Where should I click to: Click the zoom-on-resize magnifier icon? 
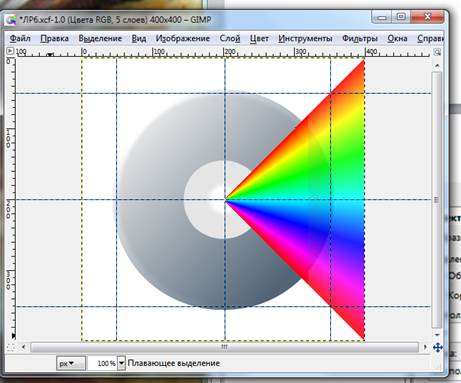437,52
